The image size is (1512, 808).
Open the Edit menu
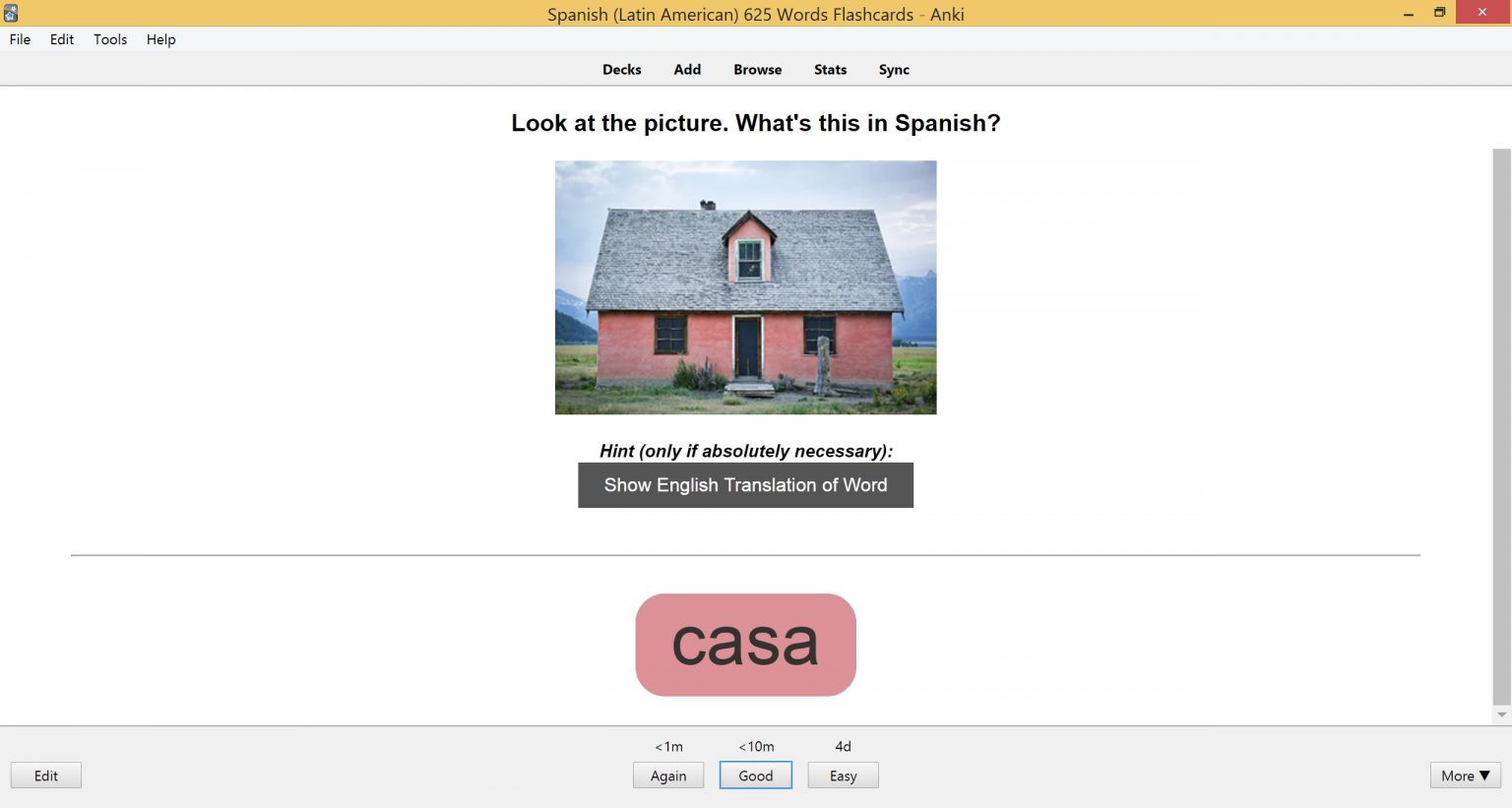61,39
